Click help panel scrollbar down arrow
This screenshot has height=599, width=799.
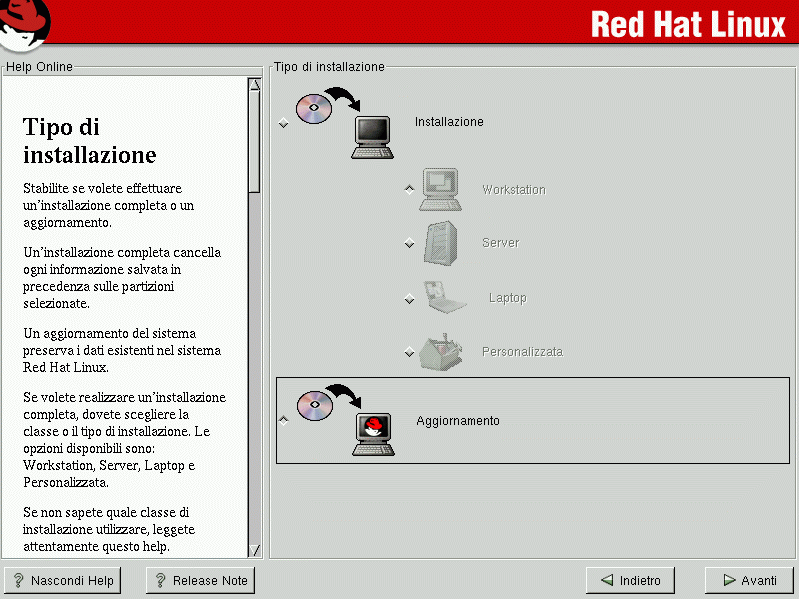coord(254,549)
